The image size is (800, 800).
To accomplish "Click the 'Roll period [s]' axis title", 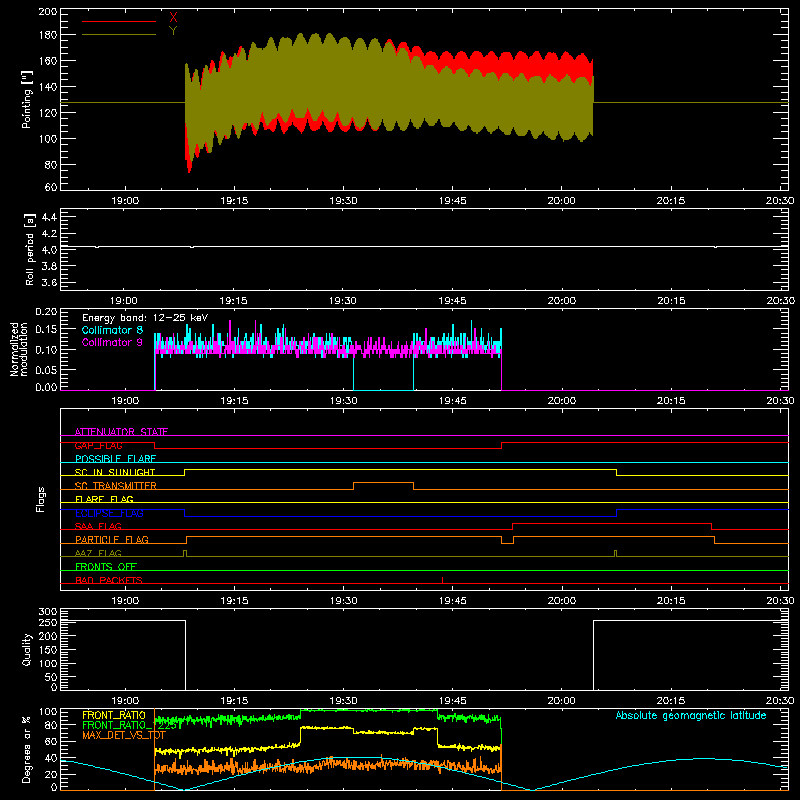I will click(x=30, y=249).
